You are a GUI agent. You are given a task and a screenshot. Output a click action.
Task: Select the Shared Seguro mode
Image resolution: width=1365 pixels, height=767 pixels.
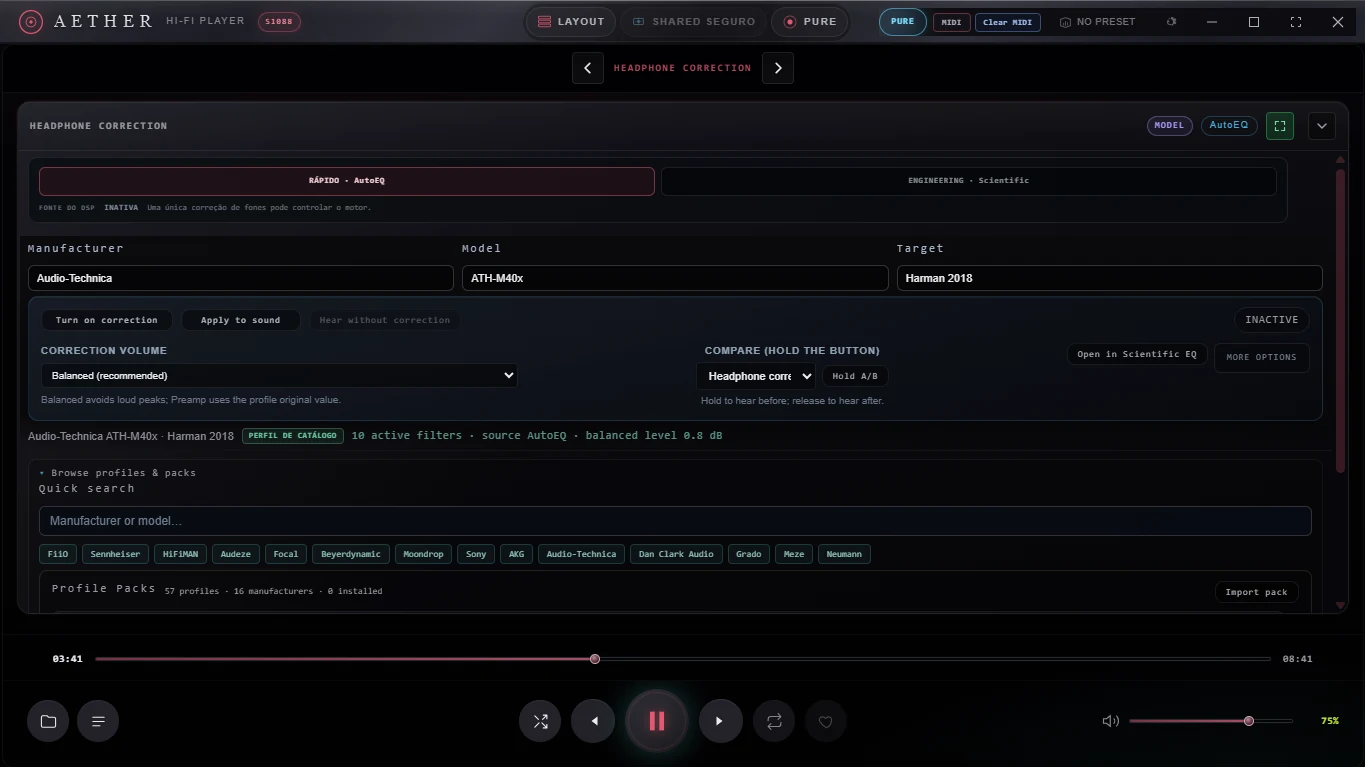[694, 22]
